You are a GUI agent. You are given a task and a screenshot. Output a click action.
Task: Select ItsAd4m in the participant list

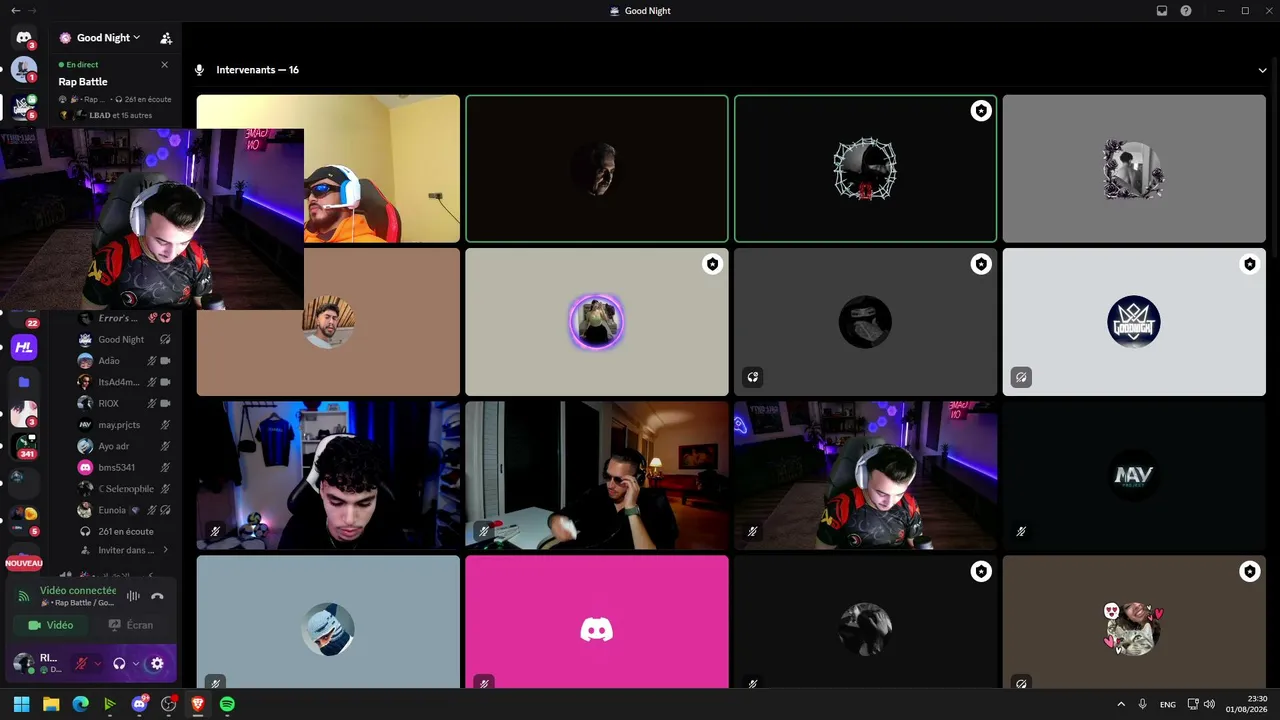[124, 382]
